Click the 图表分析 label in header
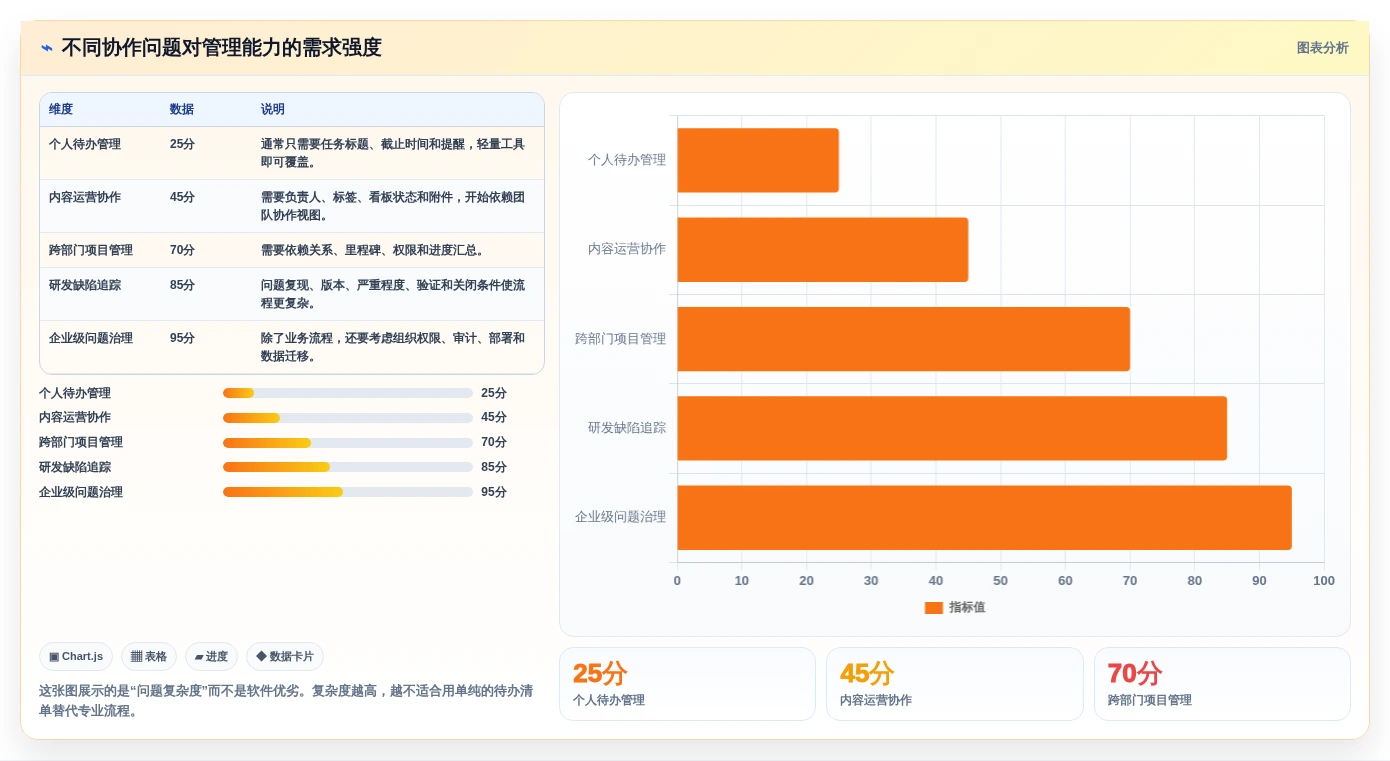Viewport: 1390px width, 761px height. 1322,48
